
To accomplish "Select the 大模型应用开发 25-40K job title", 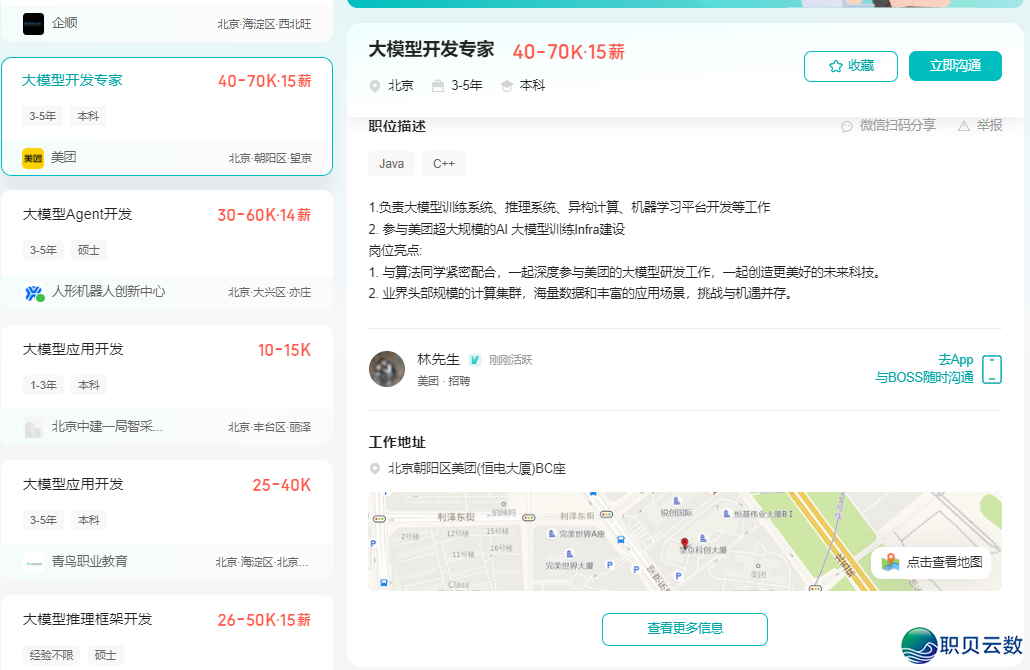I will [x=73, y=484].
